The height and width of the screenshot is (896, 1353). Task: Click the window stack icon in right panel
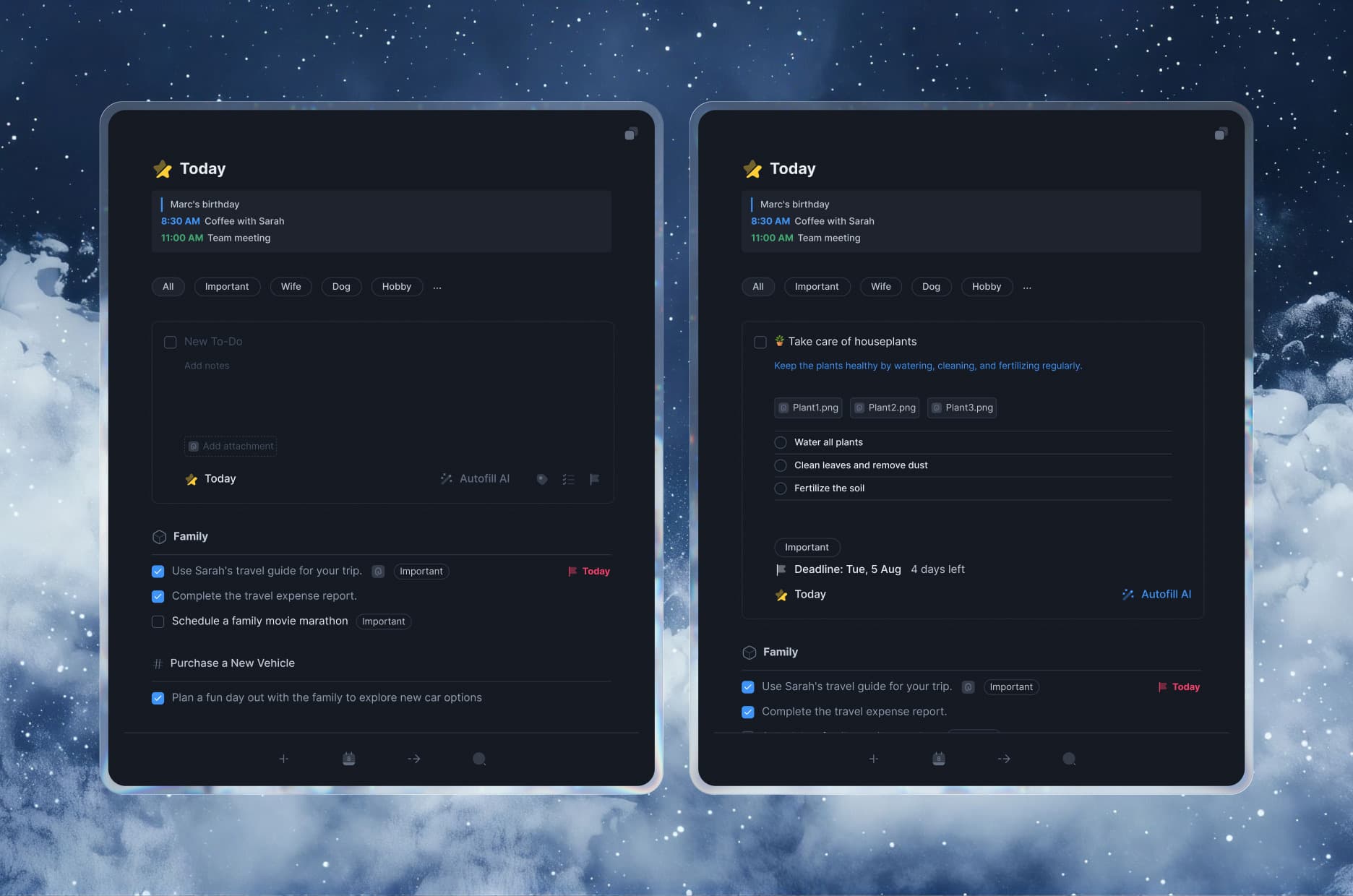click(x=1221, y=134)
